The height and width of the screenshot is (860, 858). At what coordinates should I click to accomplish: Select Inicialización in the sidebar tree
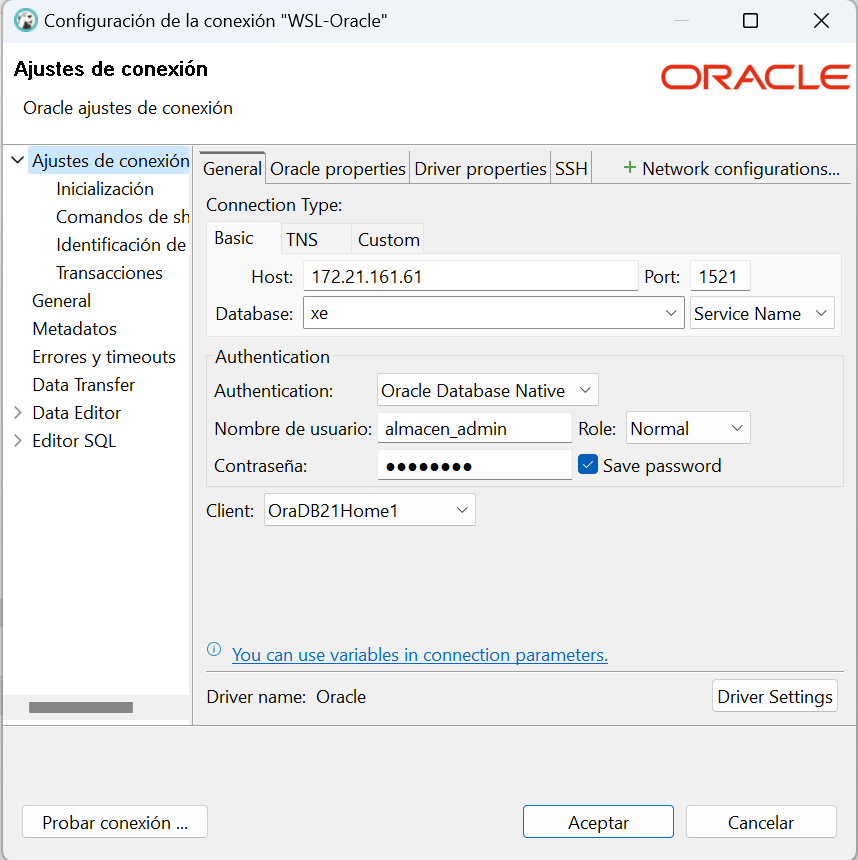[x=105, y=189]
